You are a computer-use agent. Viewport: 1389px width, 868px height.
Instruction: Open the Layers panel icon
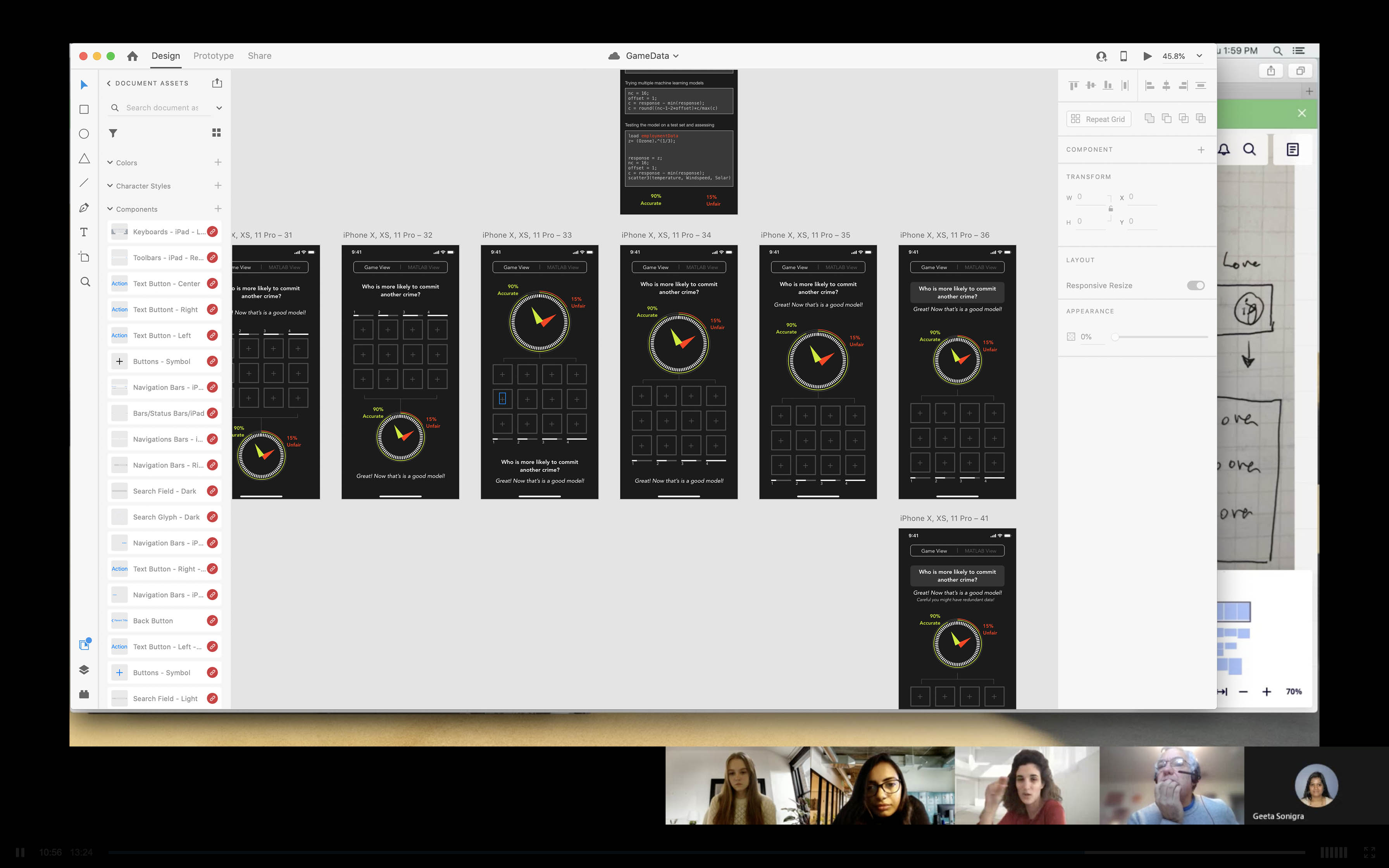(x=84, y=669)
